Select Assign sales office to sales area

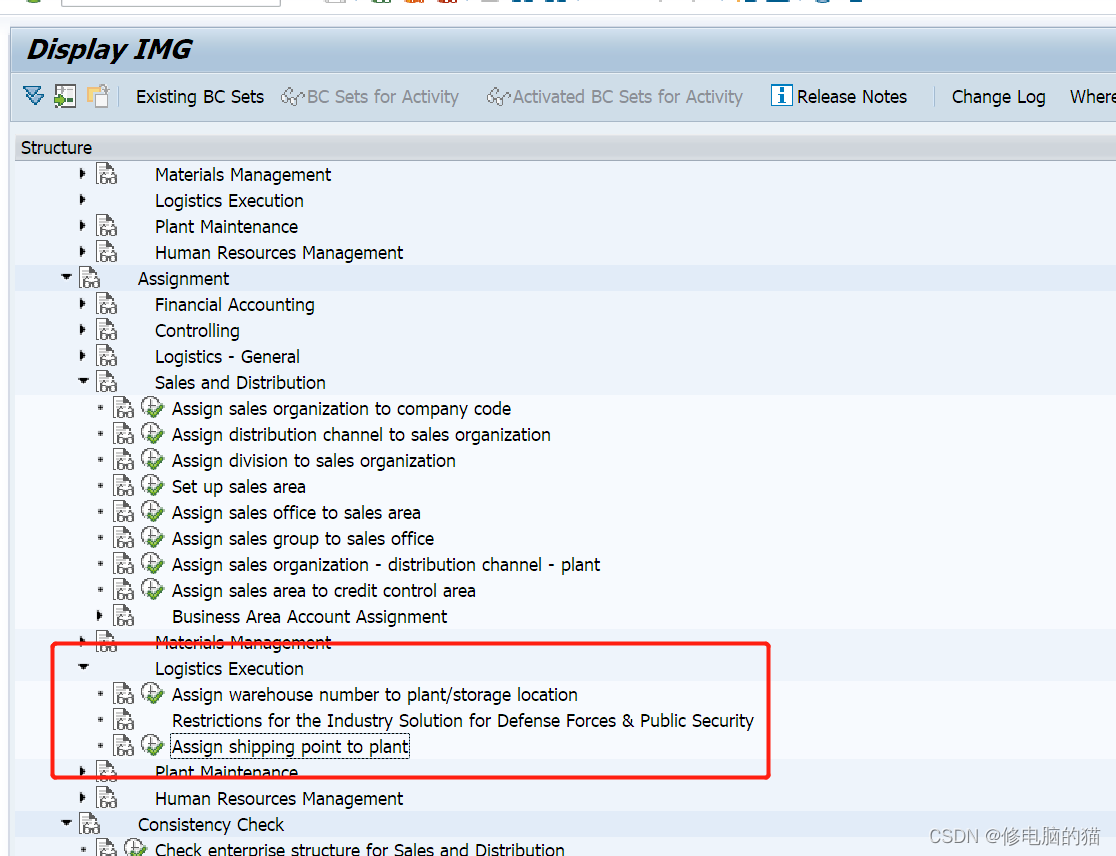[x=296, y=513]
